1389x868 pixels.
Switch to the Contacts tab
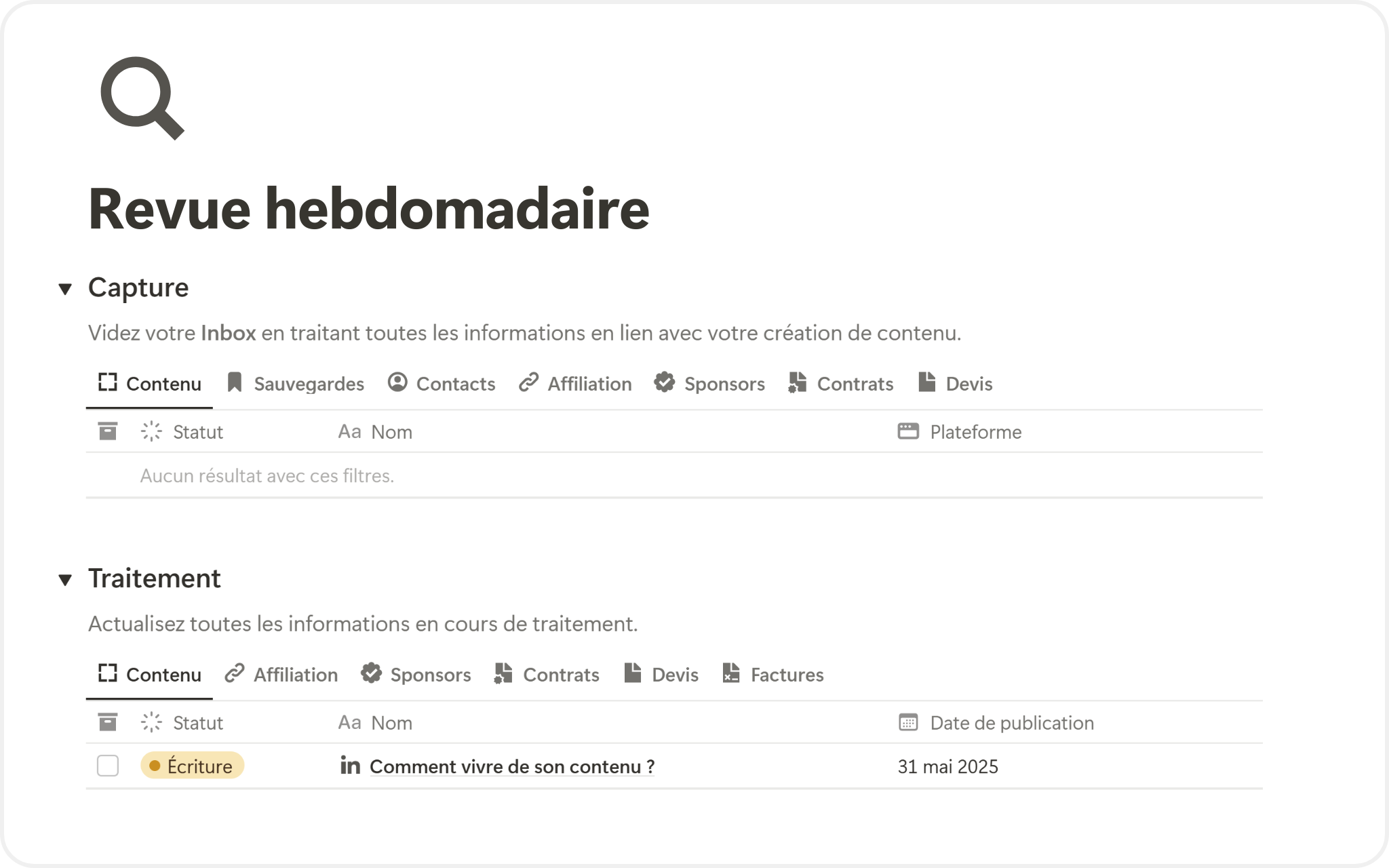(x=442, y=384)
